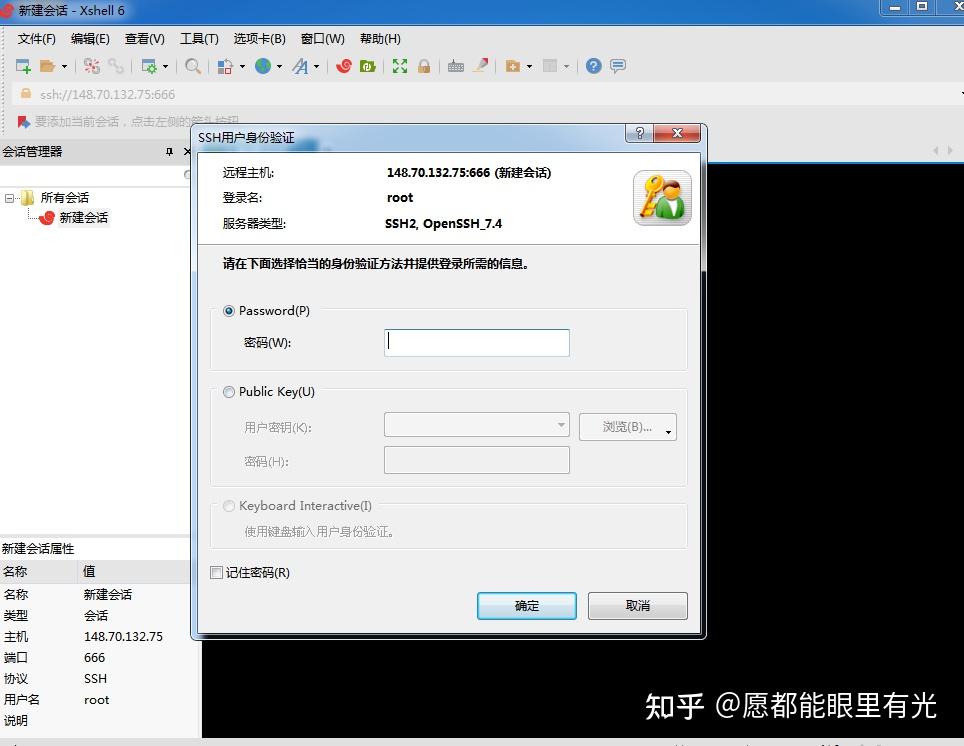Image resolution: width=964 pixels, height=746 pixels.
Task: Click the protocol value SSH
Action: pos(95,678)
